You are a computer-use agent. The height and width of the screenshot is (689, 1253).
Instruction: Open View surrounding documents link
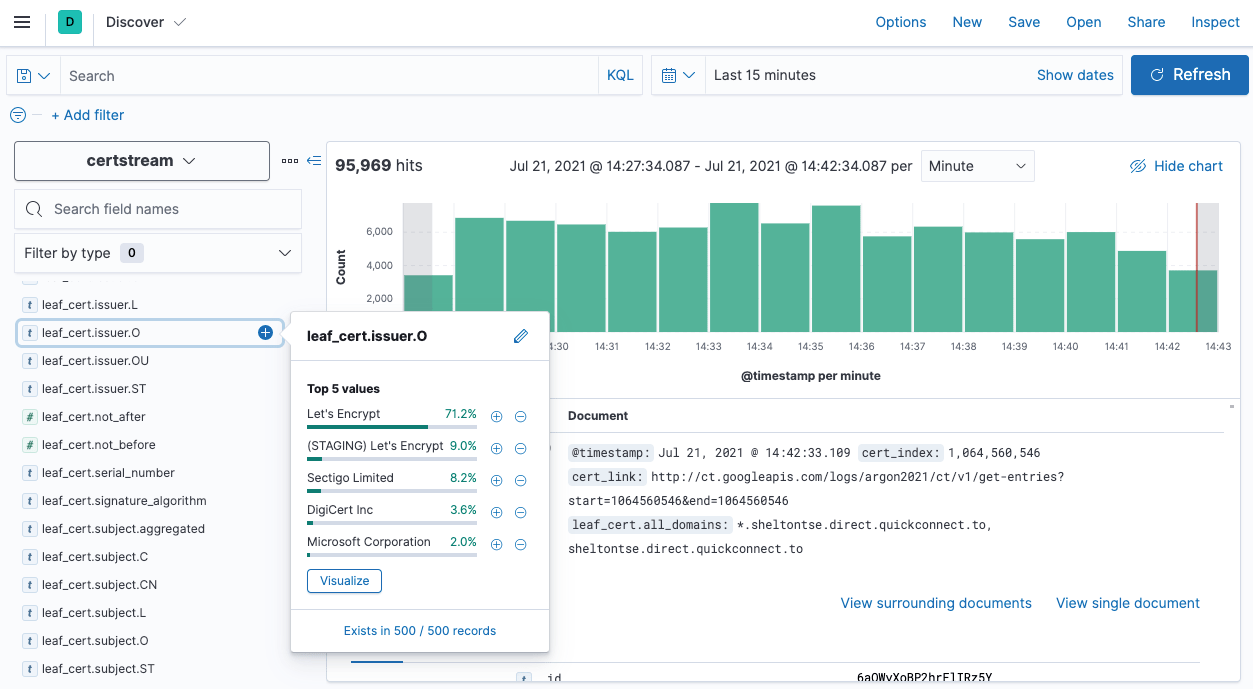pos(935,603)
